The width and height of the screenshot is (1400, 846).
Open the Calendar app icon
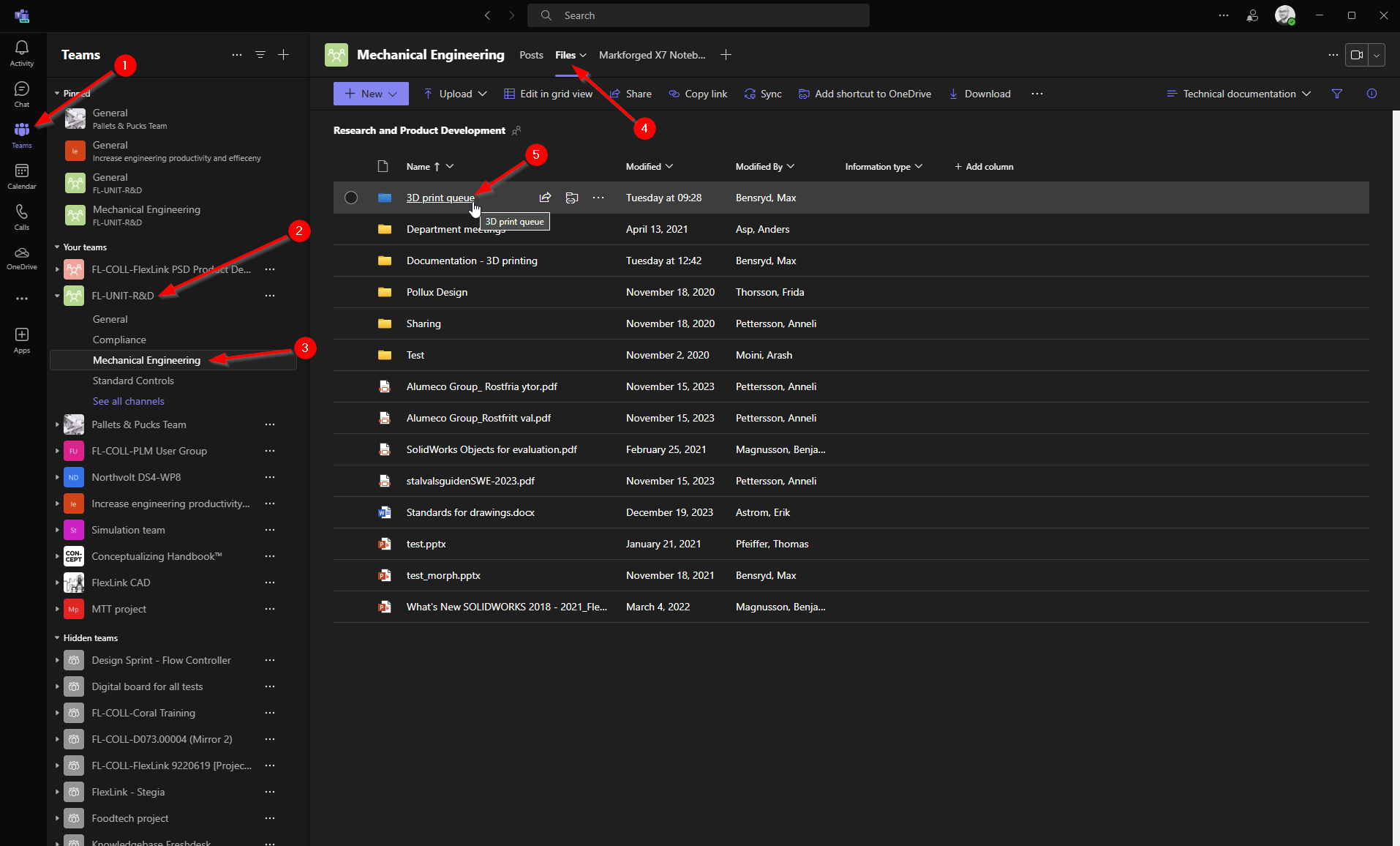click(22, 176)
